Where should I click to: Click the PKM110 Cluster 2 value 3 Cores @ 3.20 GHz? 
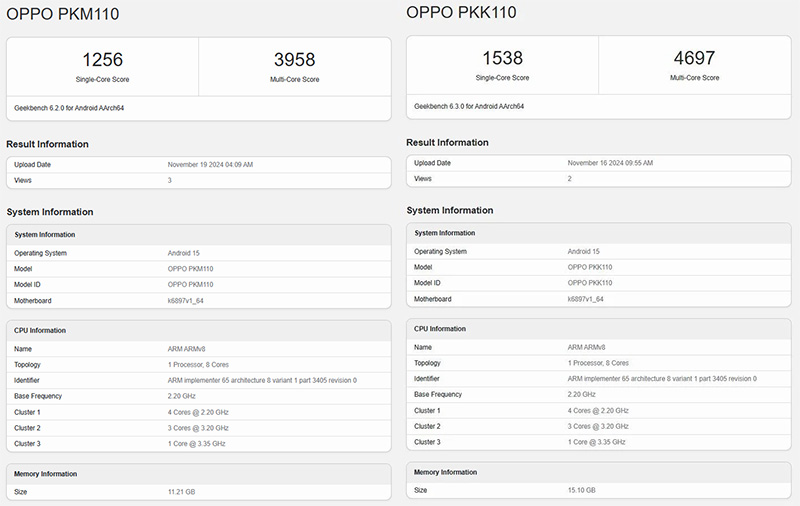(198, 428)
